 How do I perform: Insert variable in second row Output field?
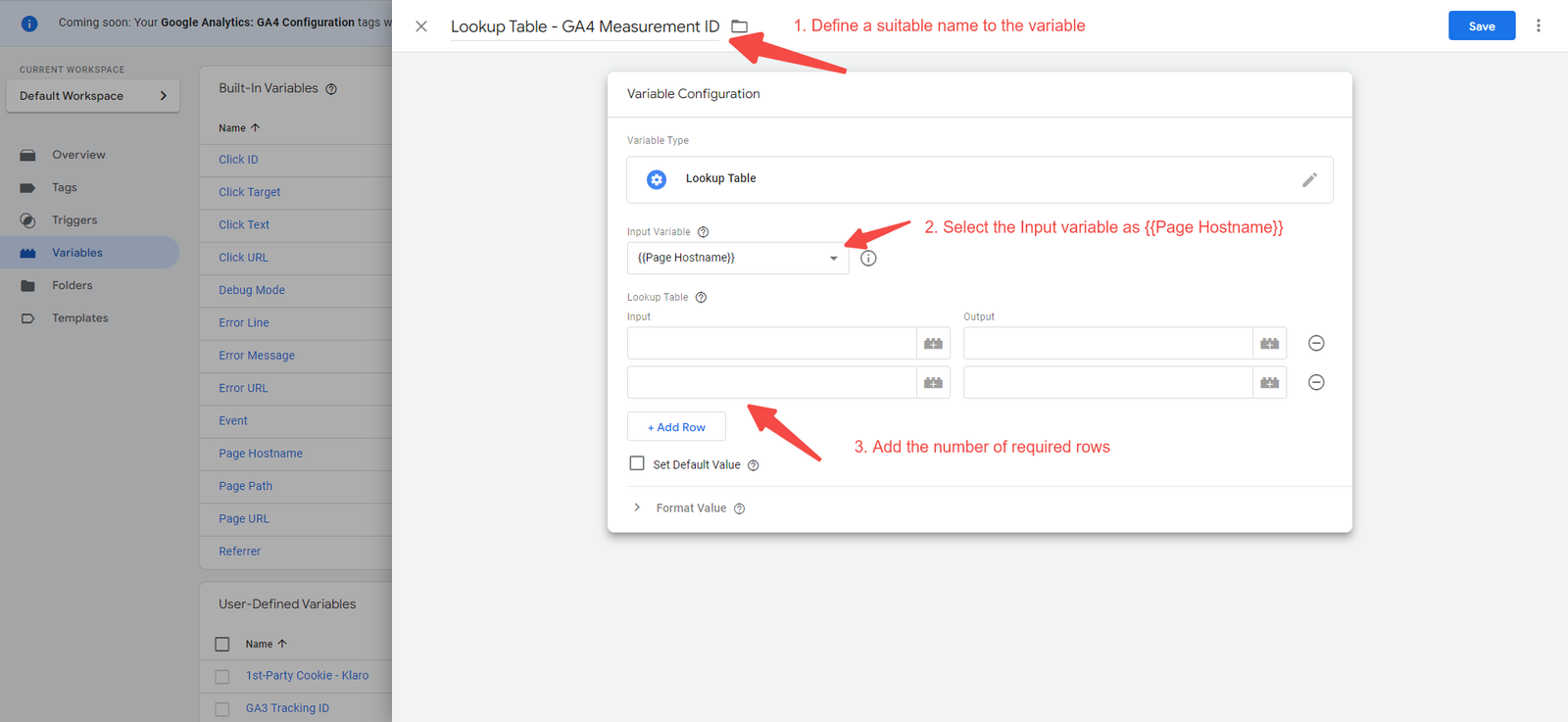(x=1270, y=382)
